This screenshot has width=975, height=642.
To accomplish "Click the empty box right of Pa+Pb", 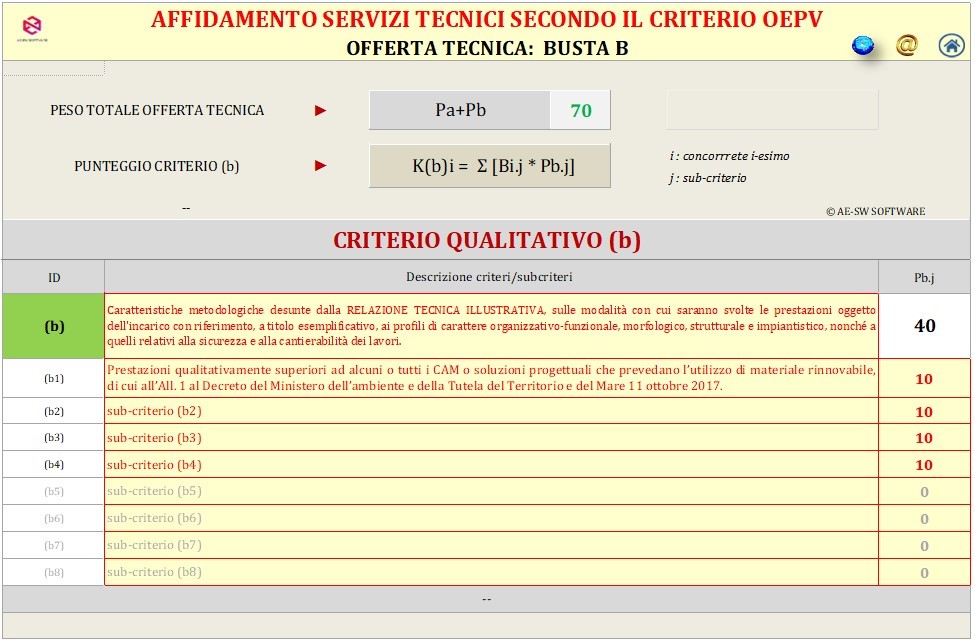I will point(771,110).
